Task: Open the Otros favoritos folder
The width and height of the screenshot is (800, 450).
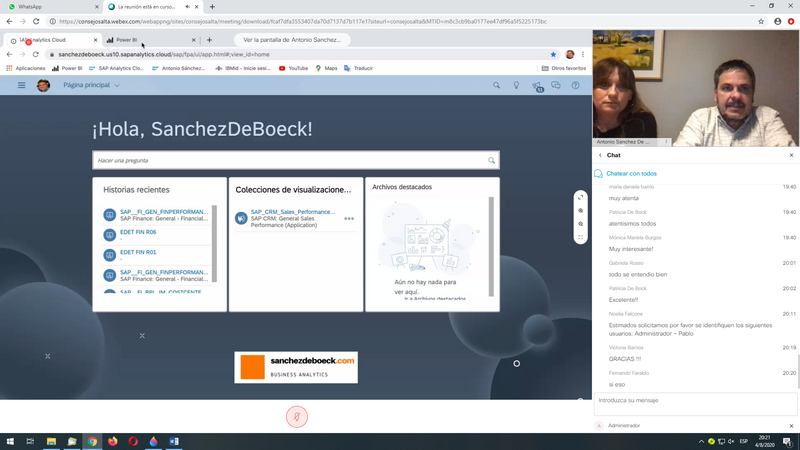Action: coord(564,68)
